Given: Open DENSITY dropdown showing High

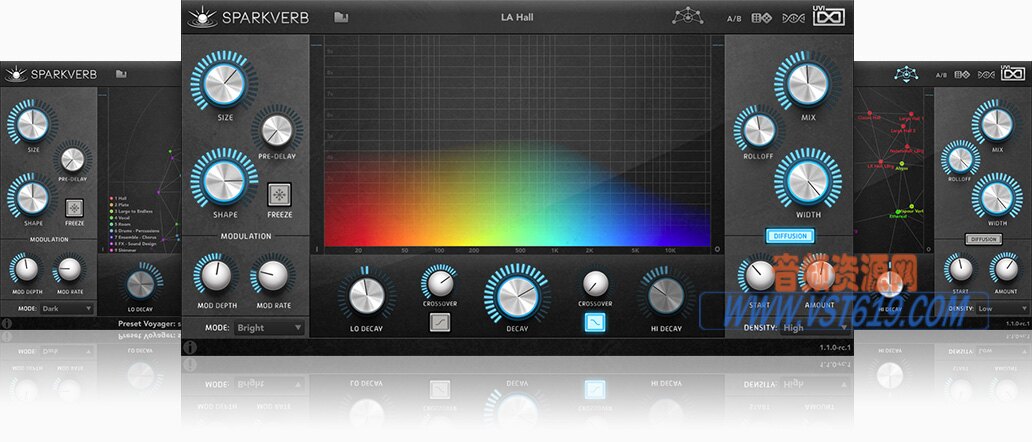Looking at the screenshot, I should point(813,327).
